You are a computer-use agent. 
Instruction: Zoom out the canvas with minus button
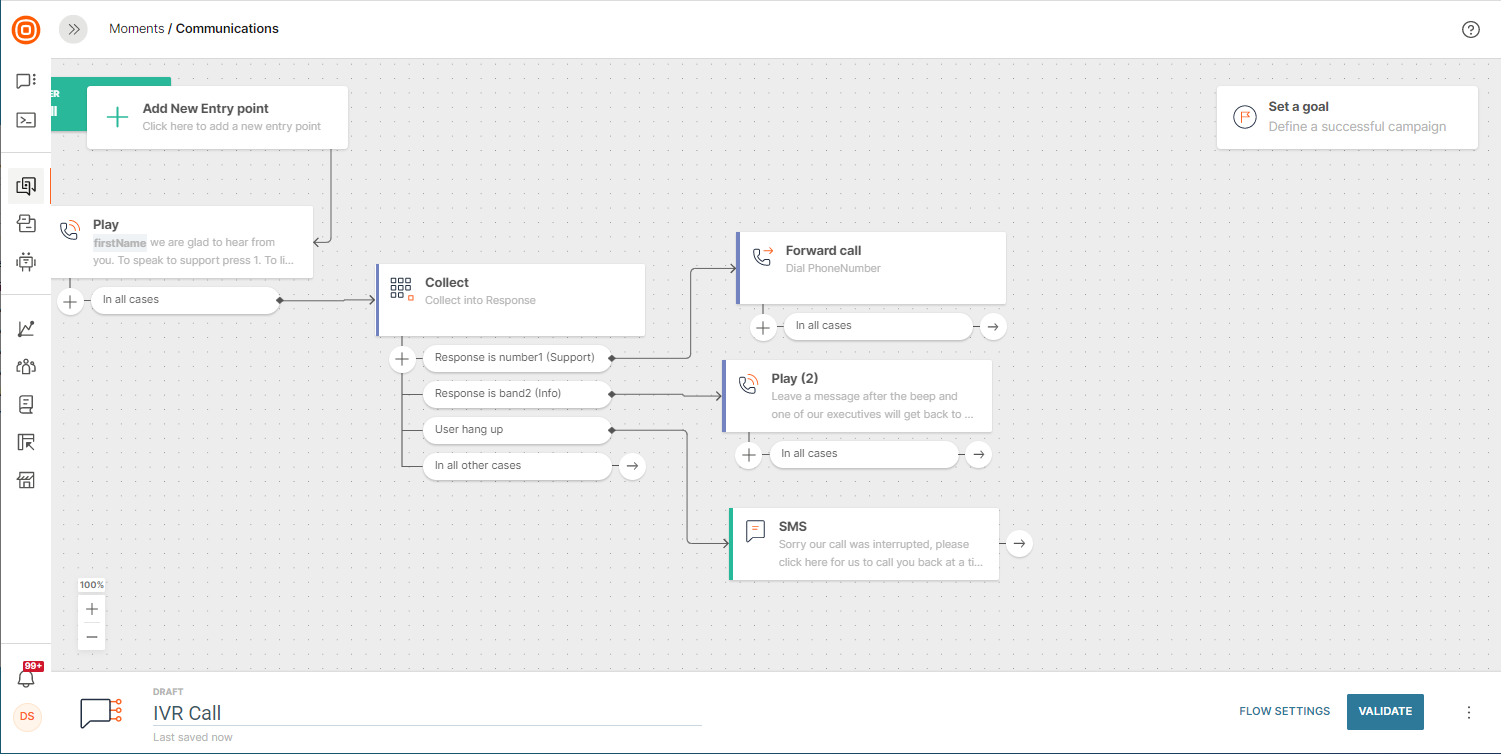tap(92, 637)
